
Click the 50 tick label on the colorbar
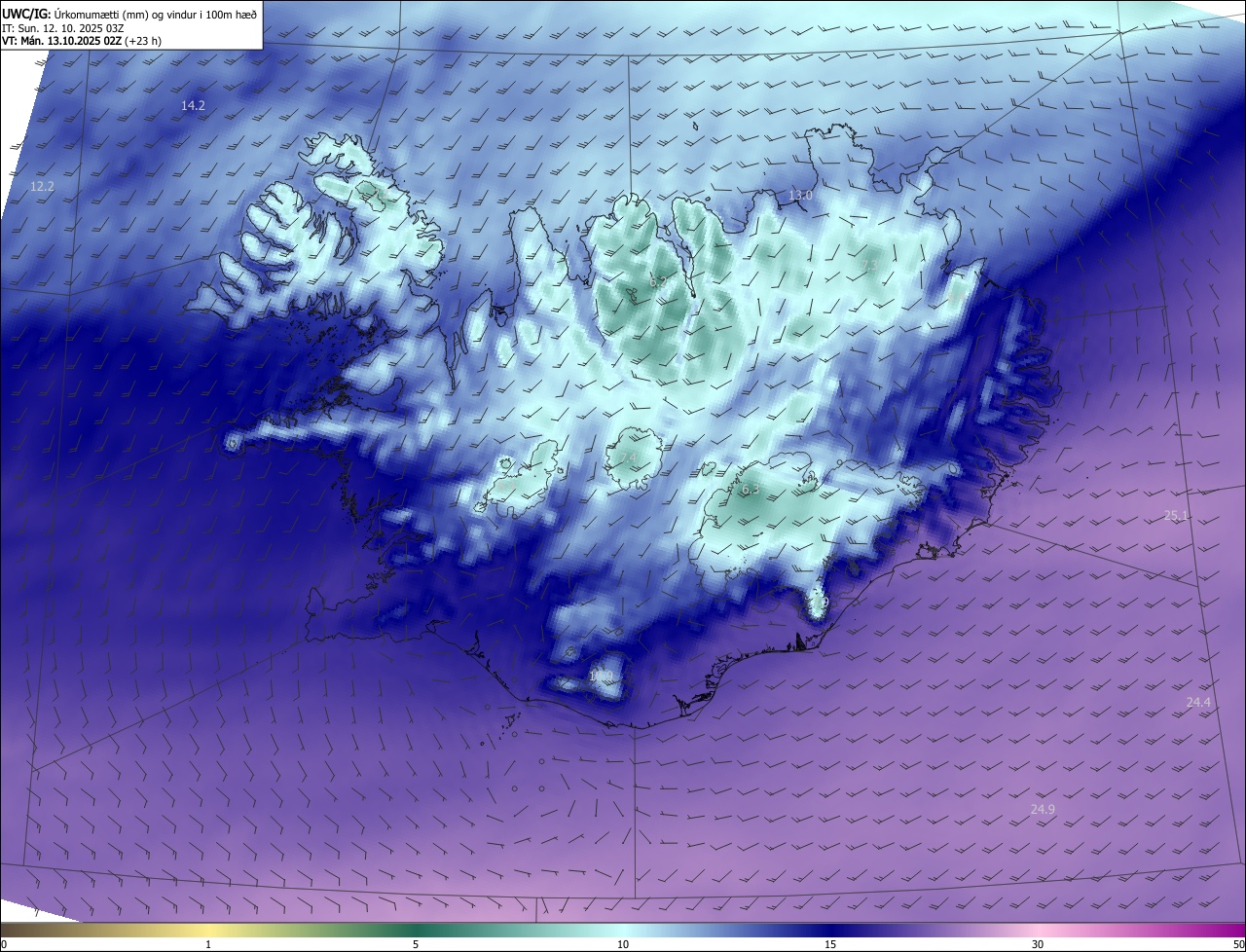pyautogui.click(x=1238, y=945)
